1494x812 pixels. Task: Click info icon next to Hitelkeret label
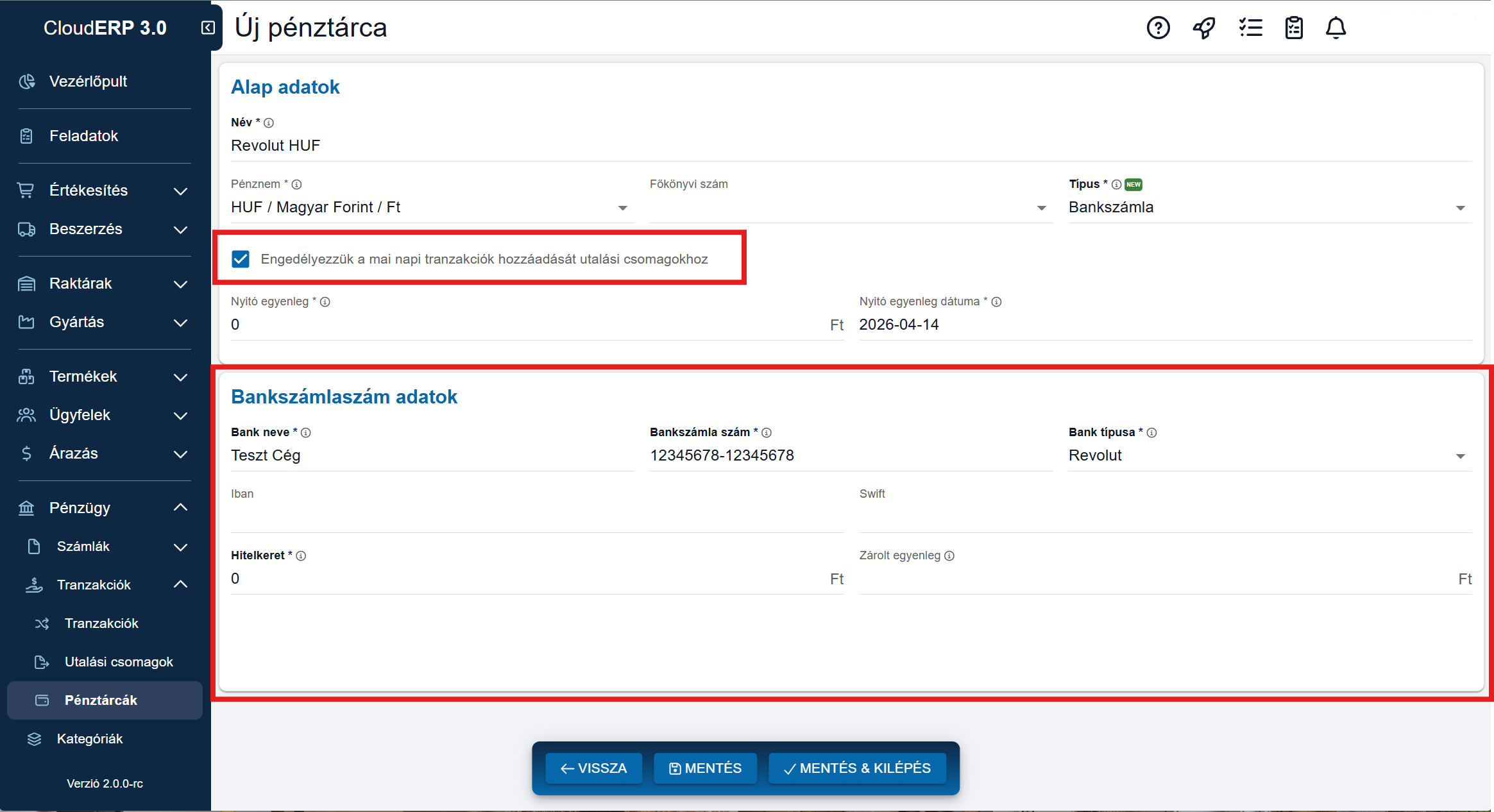point(301,556)
